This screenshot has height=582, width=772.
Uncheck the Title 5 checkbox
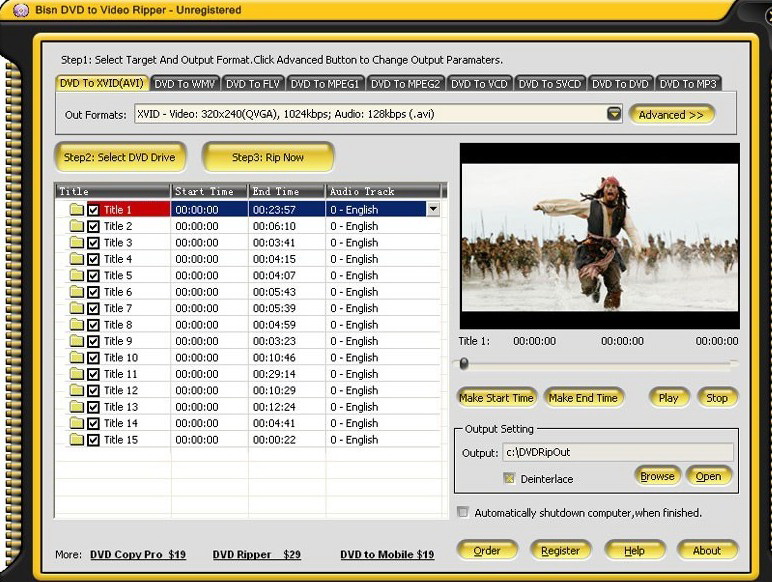[93, 276]
